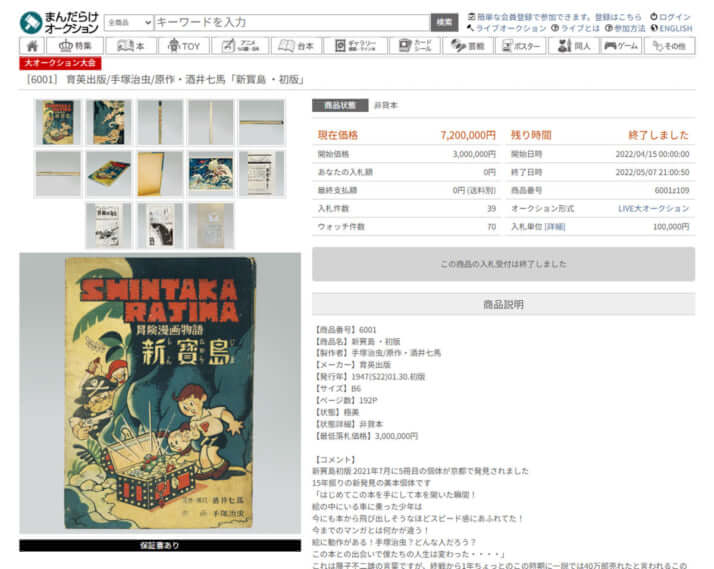This screenshot has height=569, width=714.
Task: Select the last gray certificate thumbnail
Action: 211,225
